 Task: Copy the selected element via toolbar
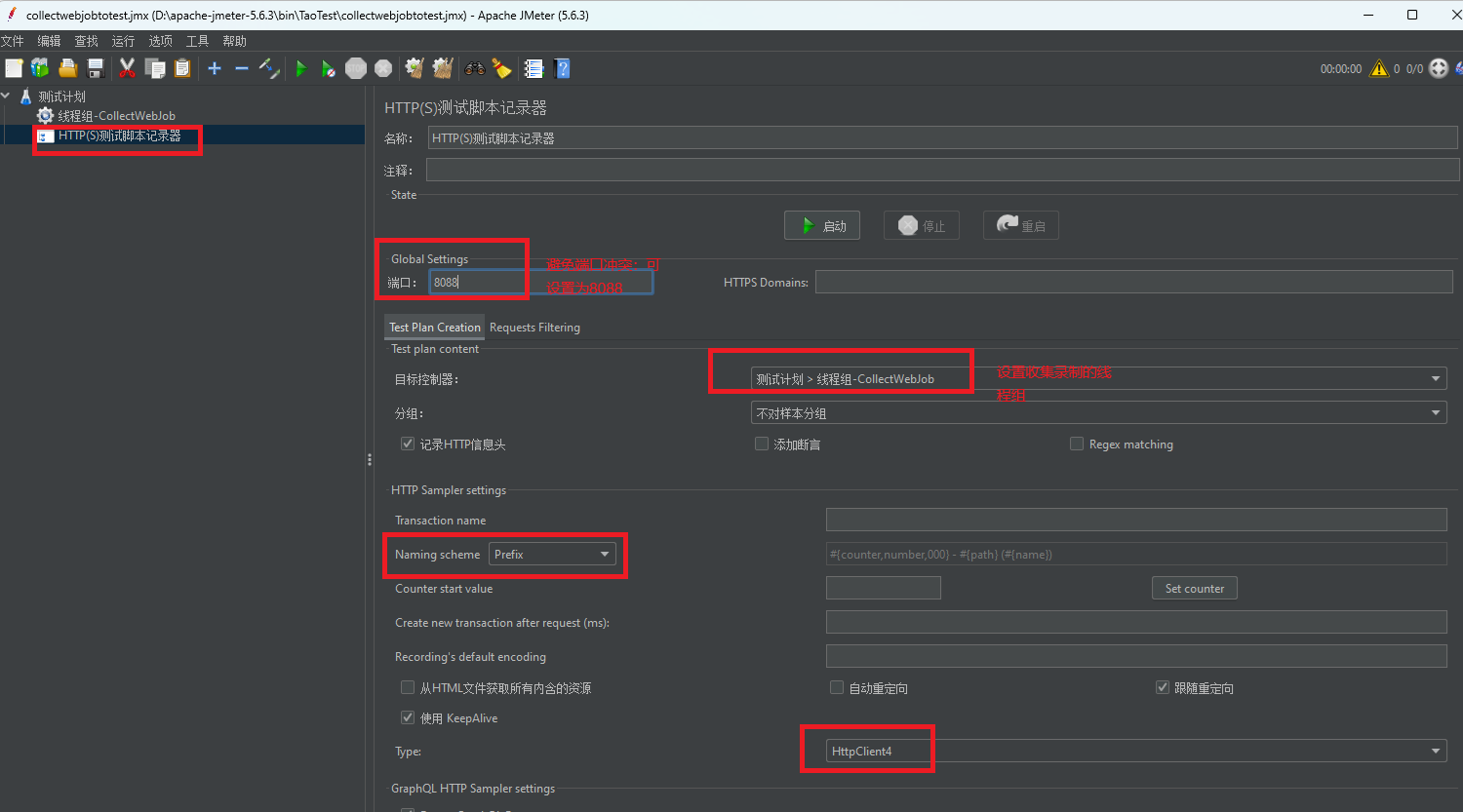[154, 68]
